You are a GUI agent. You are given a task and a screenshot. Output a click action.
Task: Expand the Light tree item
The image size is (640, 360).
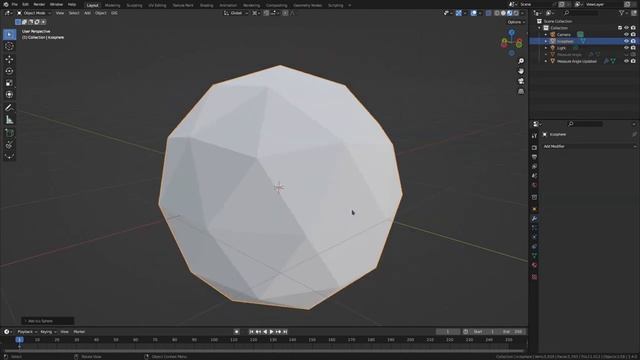(546, 48)
